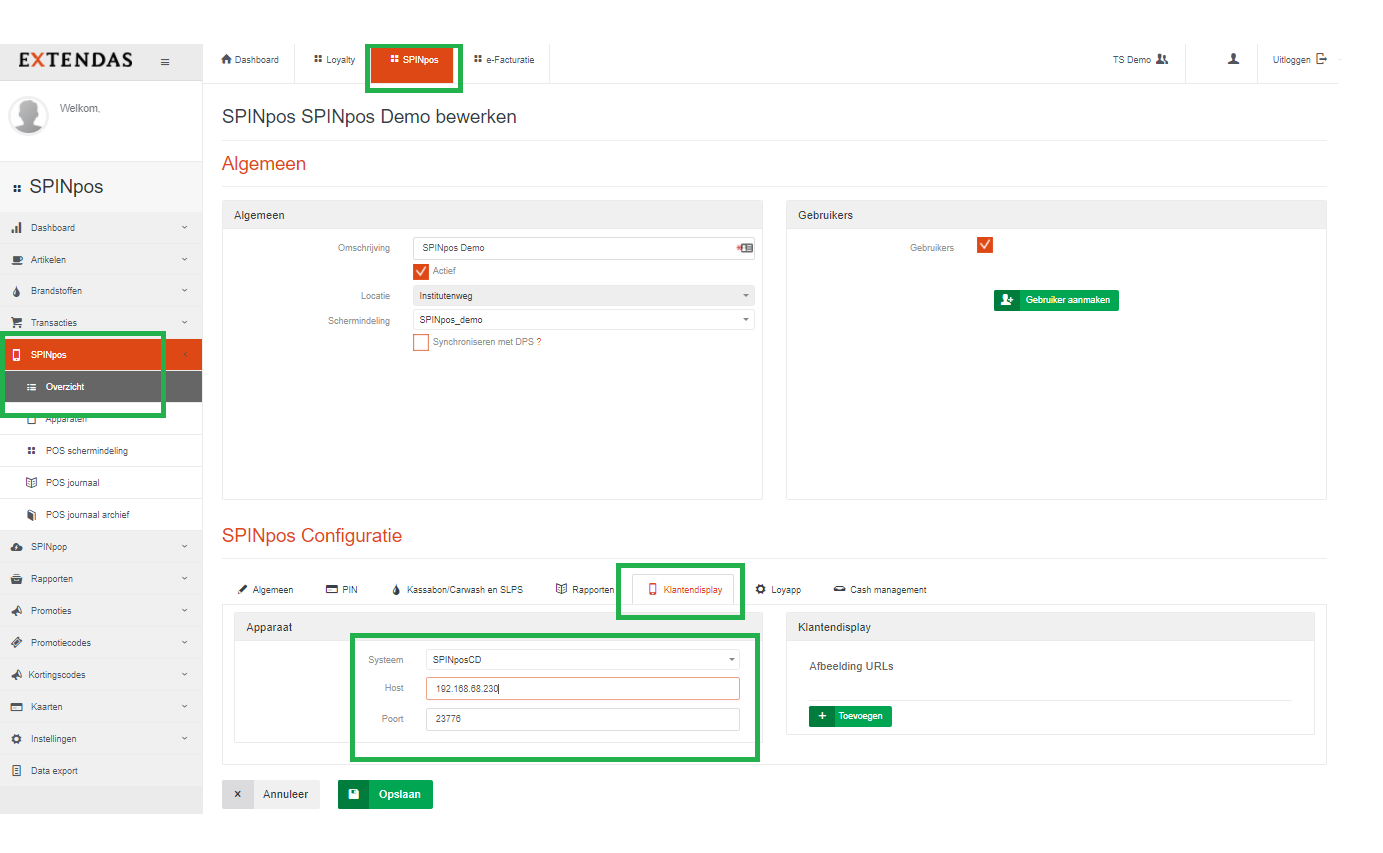Click the Uitloggen logout icon

(x=1321, y=59)
